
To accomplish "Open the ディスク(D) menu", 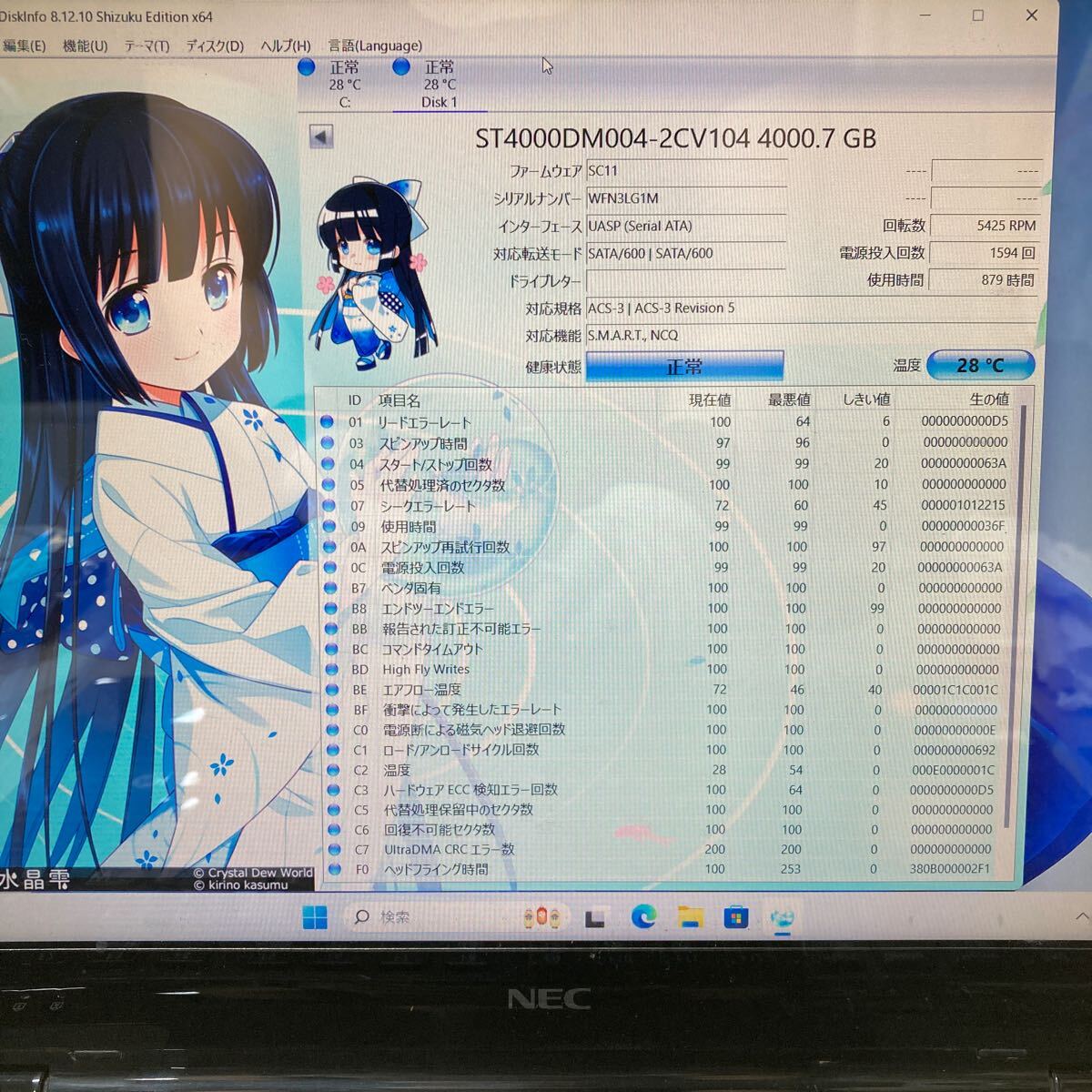I will (x=215, y=45).
